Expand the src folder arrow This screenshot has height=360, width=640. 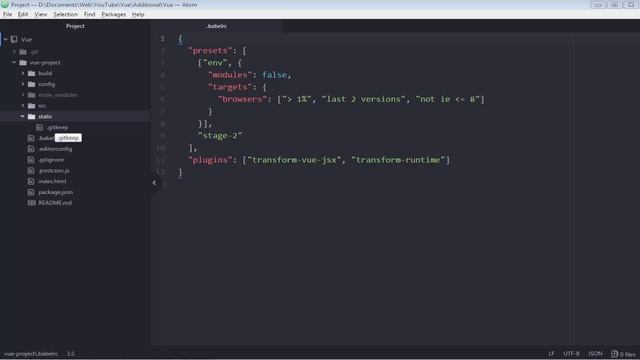tap(23, 106)
